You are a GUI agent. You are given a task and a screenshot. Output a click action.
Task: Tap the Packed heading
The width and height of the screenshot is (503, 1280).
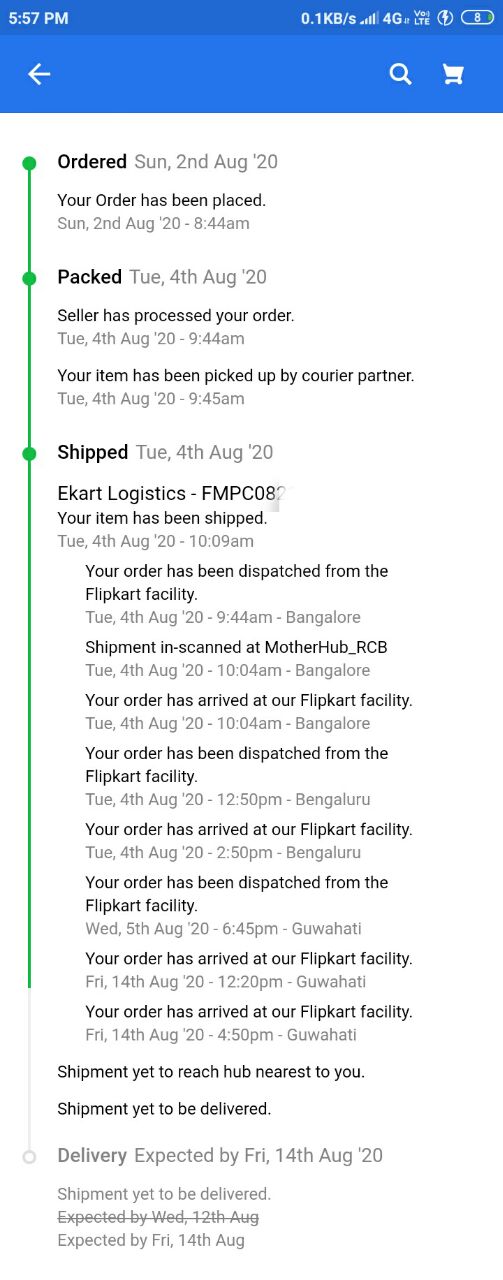coord(90,277)
